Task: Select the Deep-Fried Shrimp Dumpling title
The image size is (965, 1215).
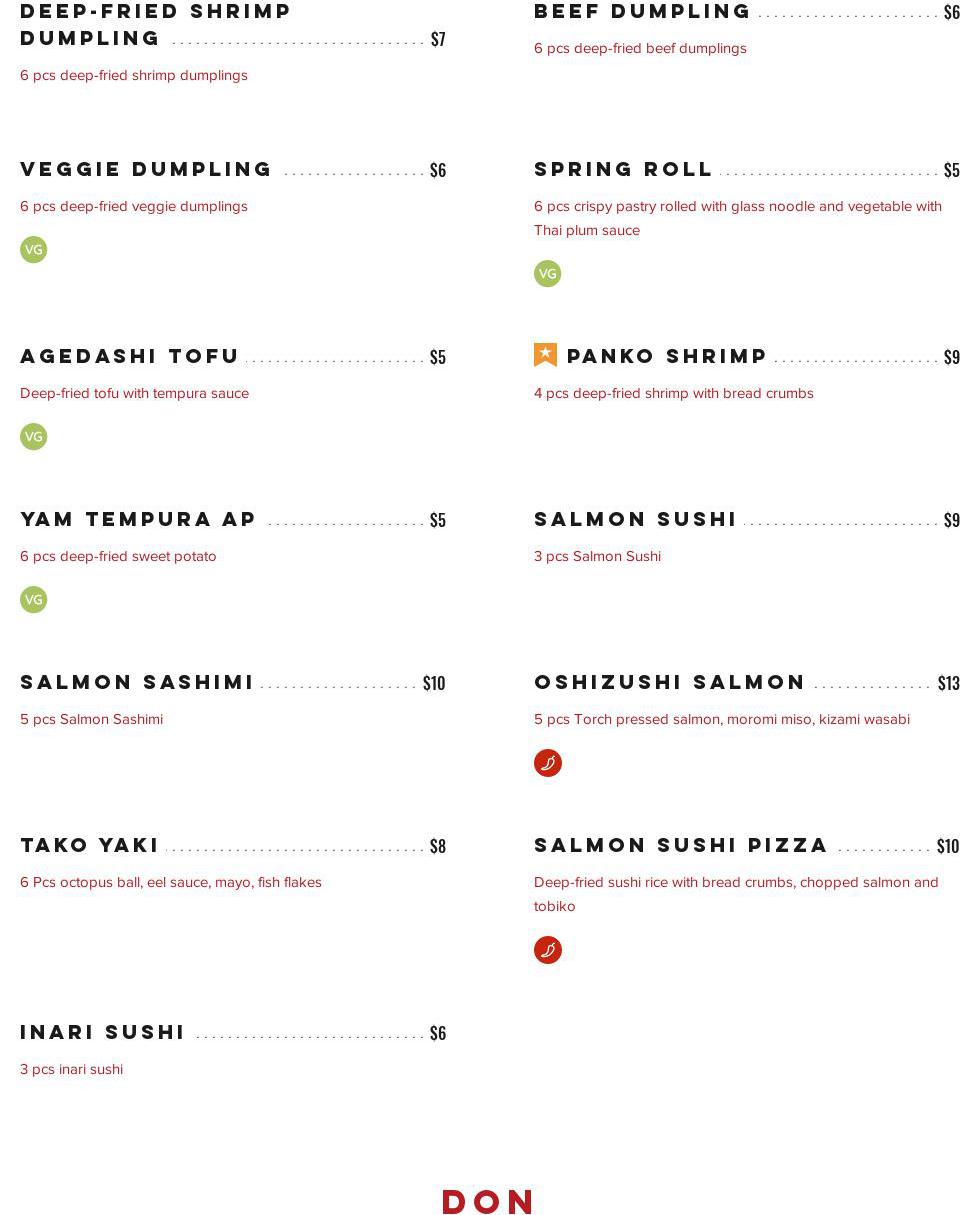Action: [x=155, y=25]
